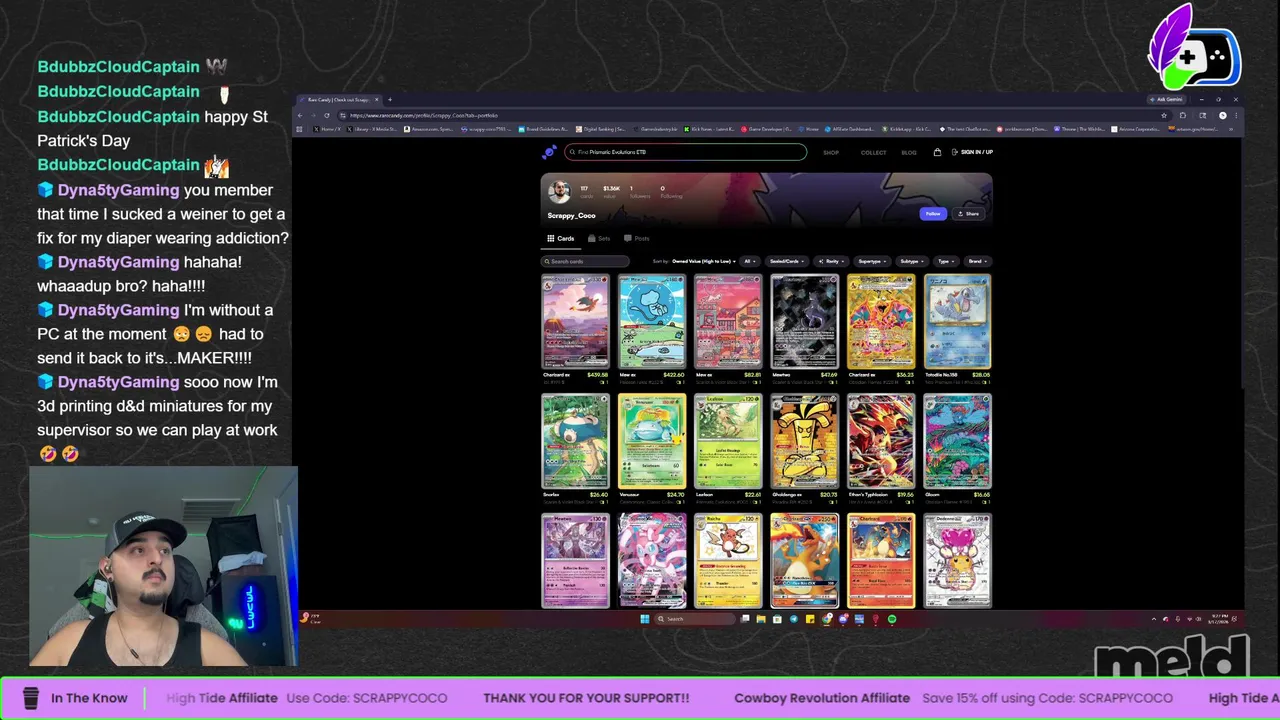Switch to the Sets tab
1280x720 pixels.
pyautogui.click(x=599, y=238)
